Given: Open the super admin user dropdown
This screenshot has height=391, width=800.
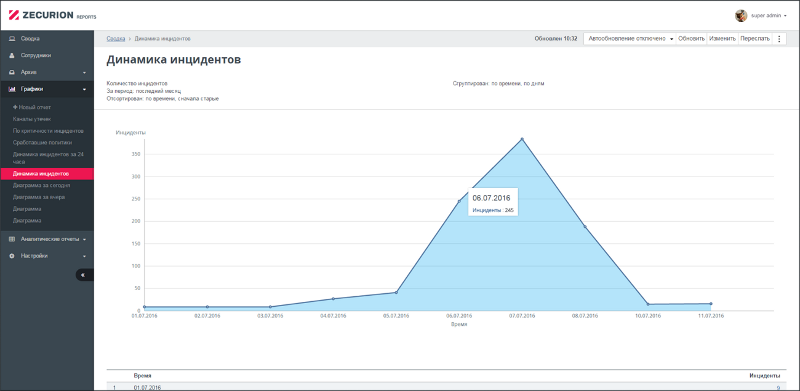Looking at the screenshot, I should click(768, 16).
